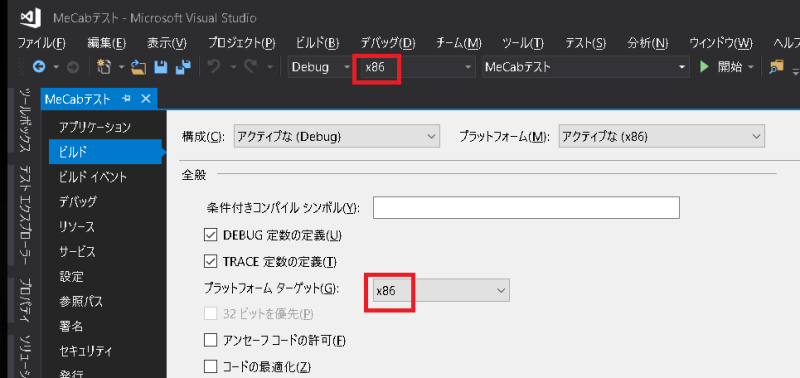Navigate backward with the blue arrow
The width and height of the screenshot is (800, 378).
39,67
